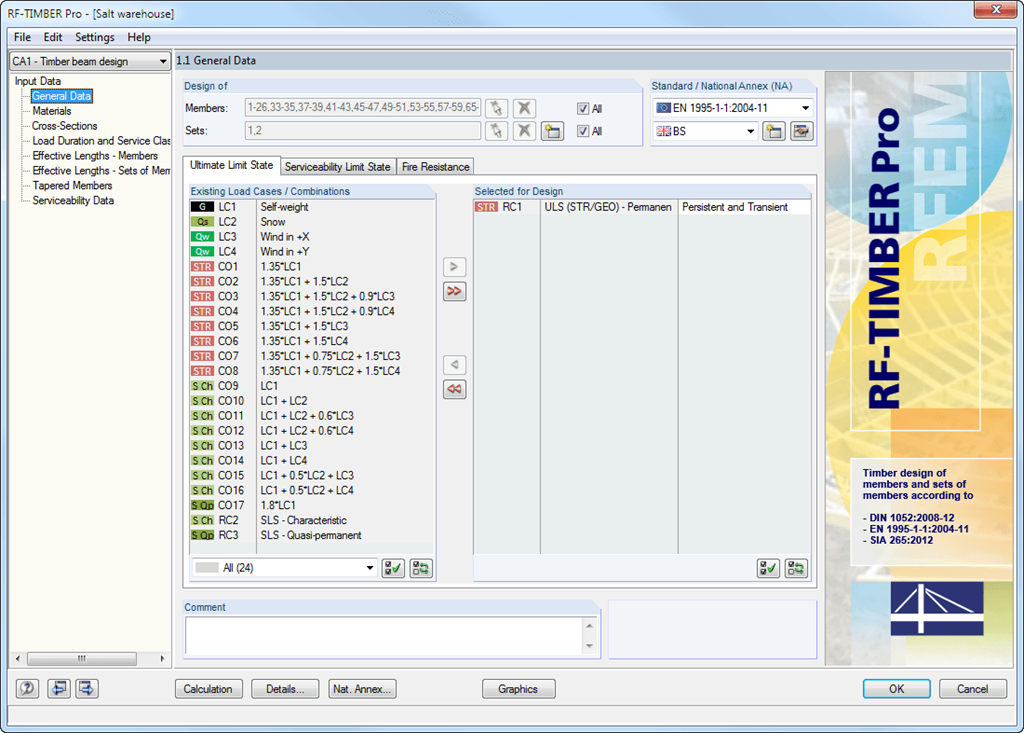Select Tapered Members tree item
Viewport: 1024px width, 733px height.
(72, 186)
